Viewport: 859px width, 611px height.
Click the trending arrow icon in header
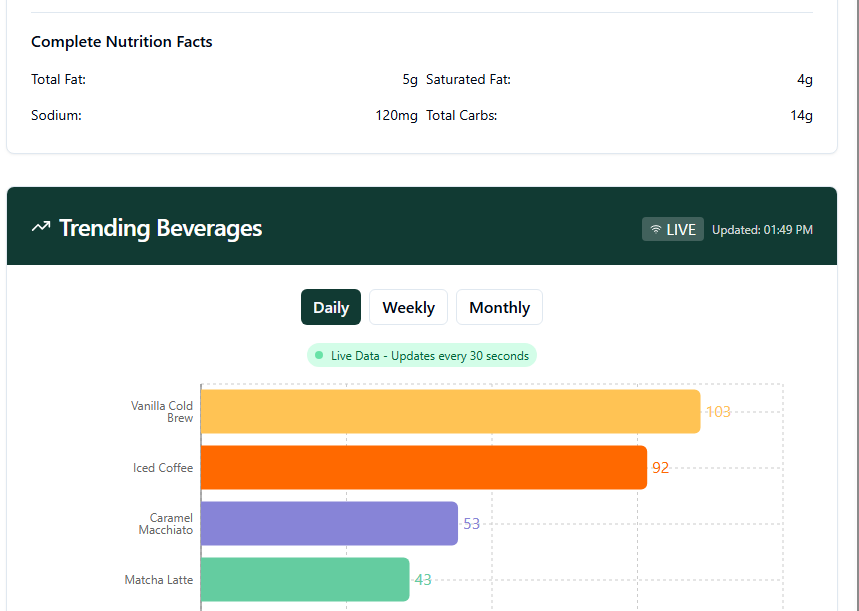(41, 227)
